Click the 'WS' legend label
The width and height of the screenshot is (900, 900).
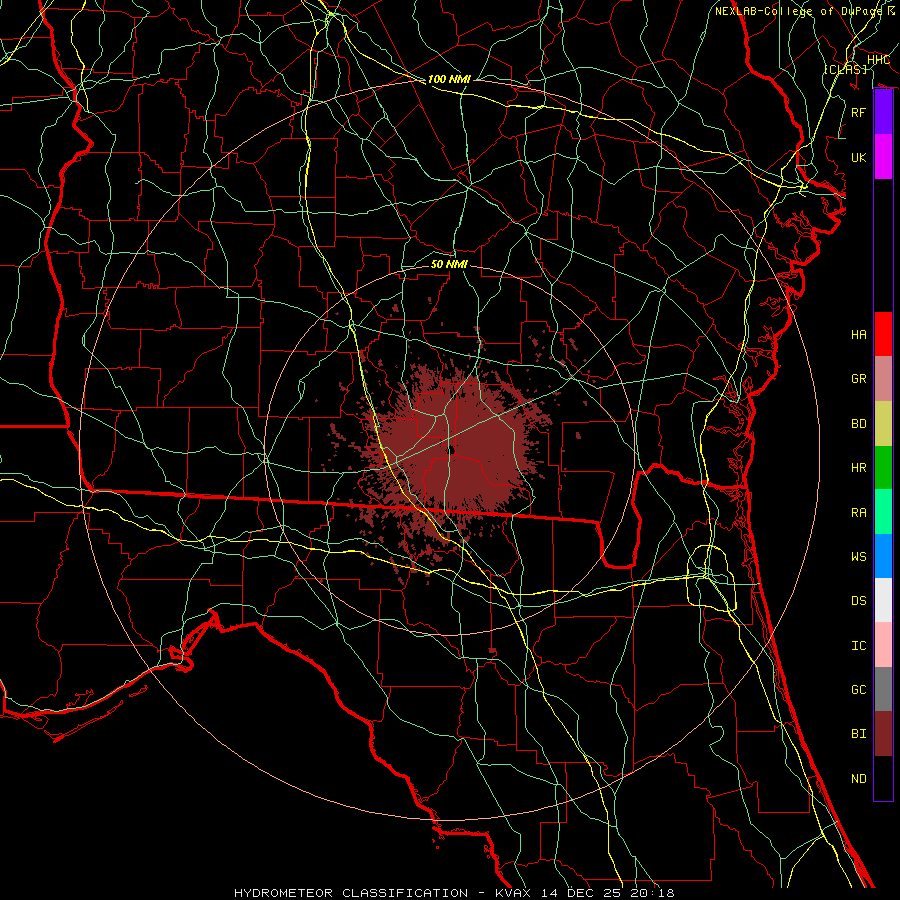[858, 557]
